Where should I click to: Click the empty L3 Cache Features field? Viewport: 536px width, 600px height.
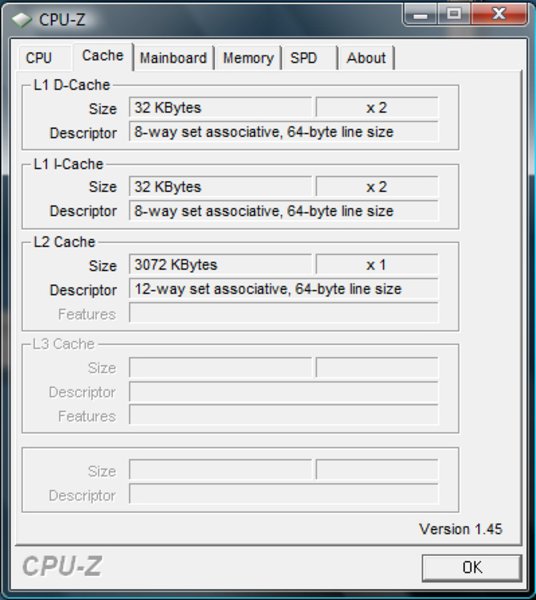(283, 415)
